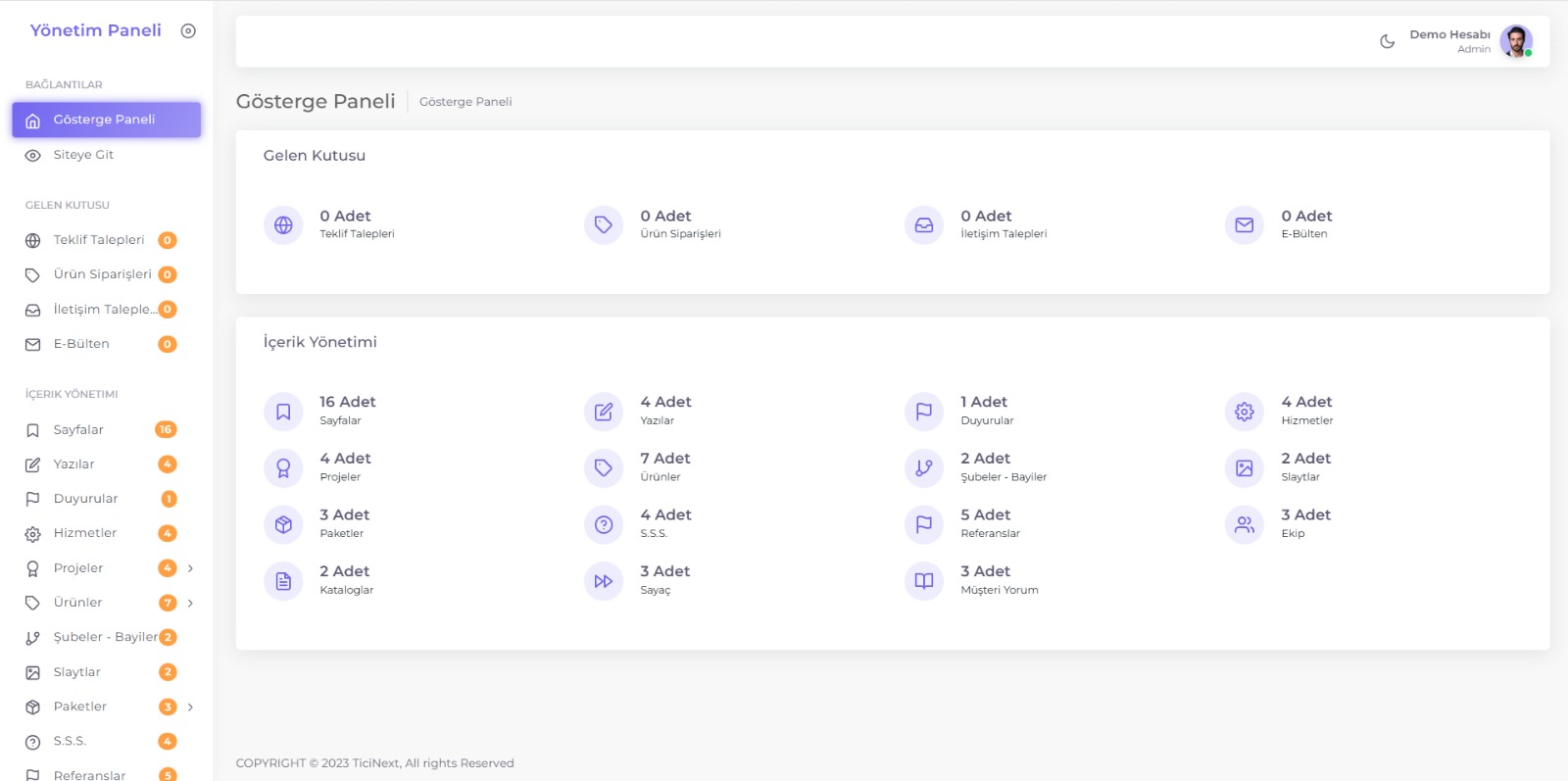
Task: Open Duyurular from the sidebar menu
Action: pyautogui.click(x=85, y=499)
